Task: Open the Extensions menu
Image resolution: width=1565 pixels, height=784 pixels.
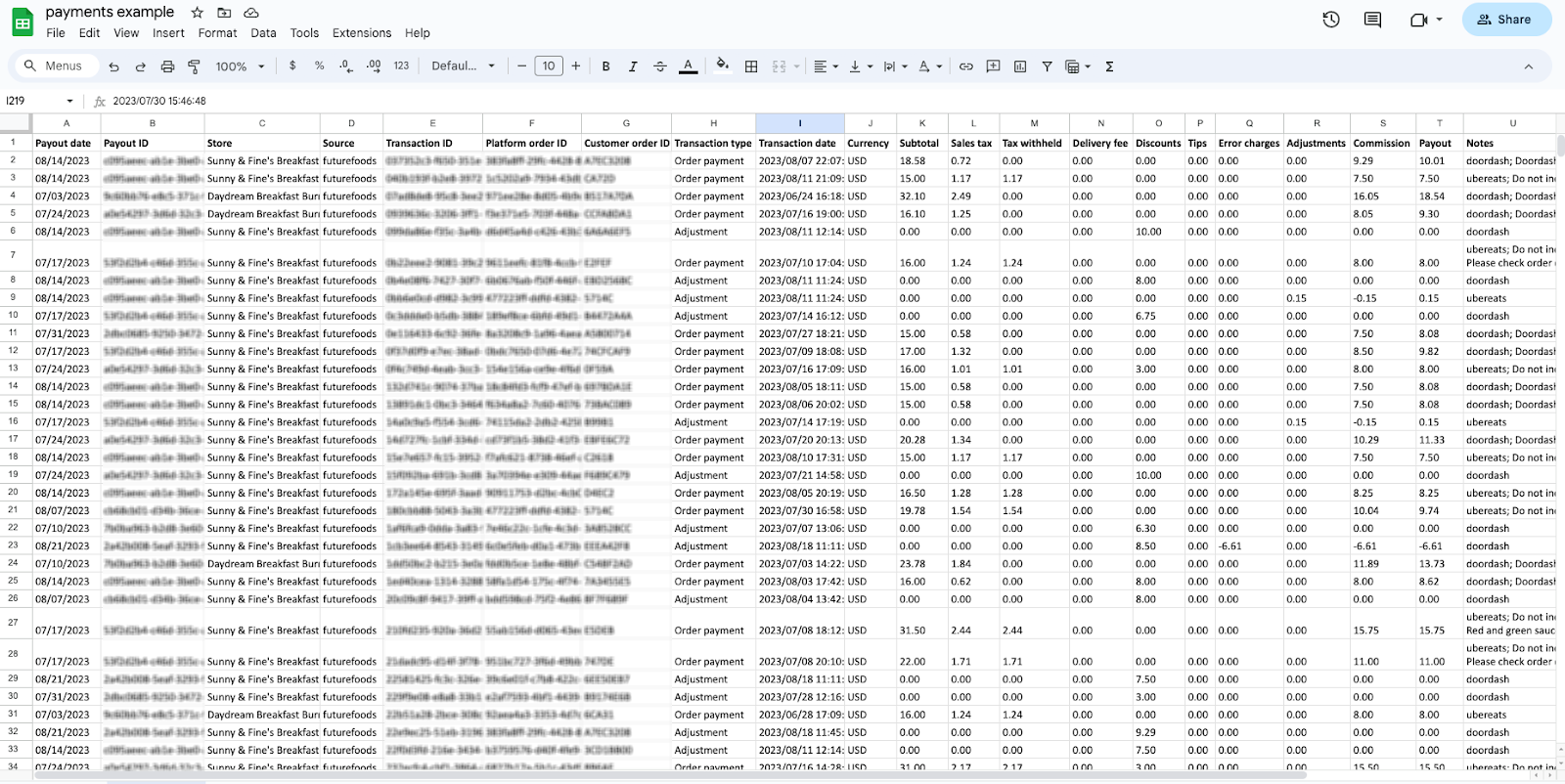Action: tap(361, 33)
